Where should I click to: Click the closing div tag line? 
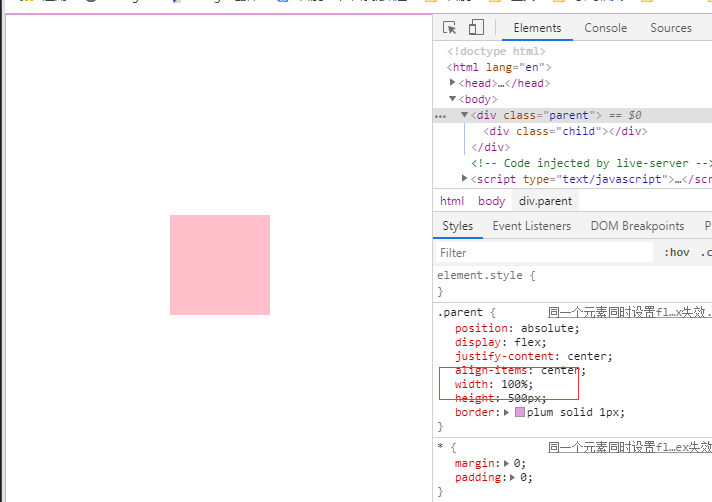point(490,147)
